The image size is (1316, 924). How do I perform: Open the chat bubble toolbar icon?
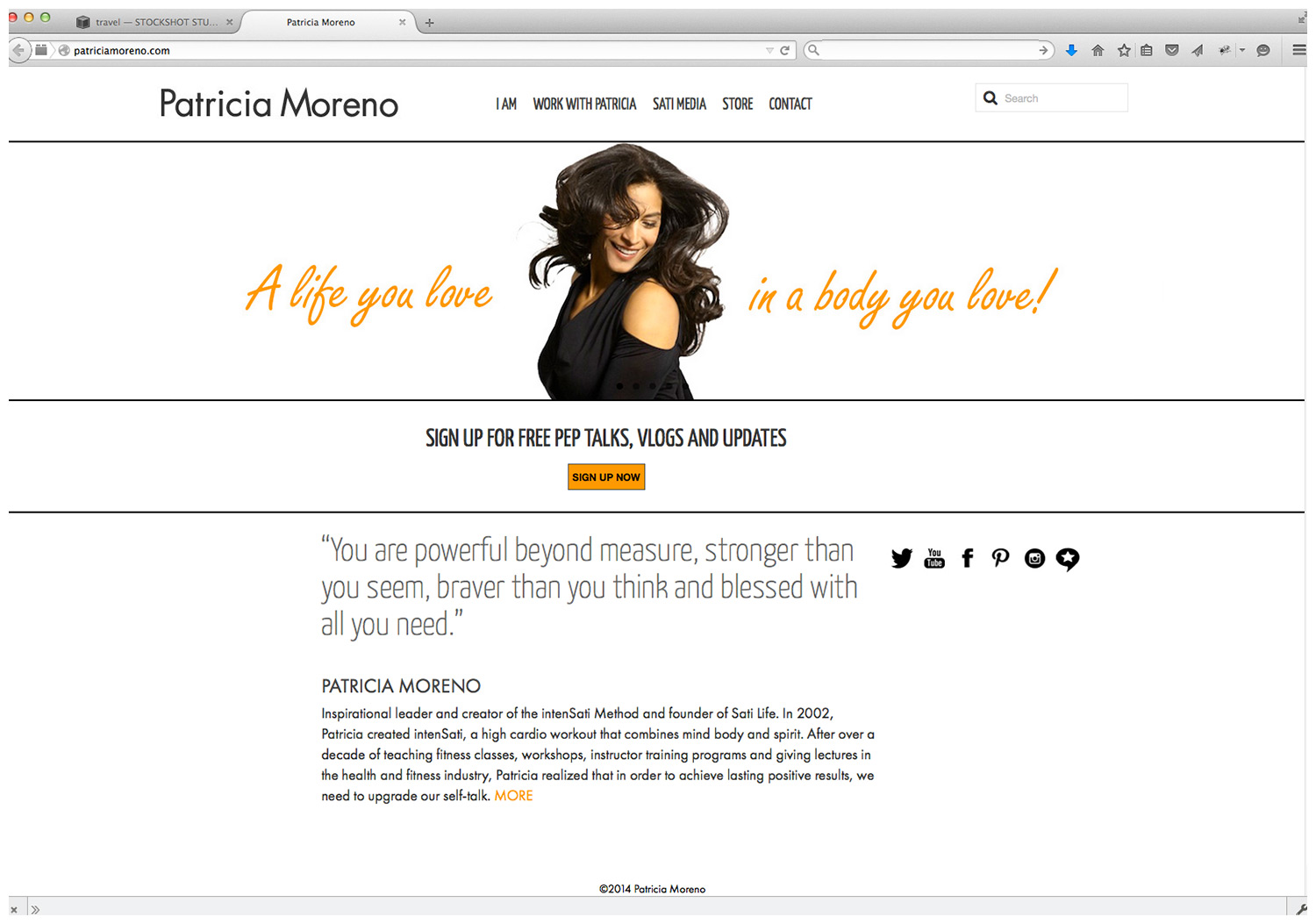click(x=1263, y=50)
